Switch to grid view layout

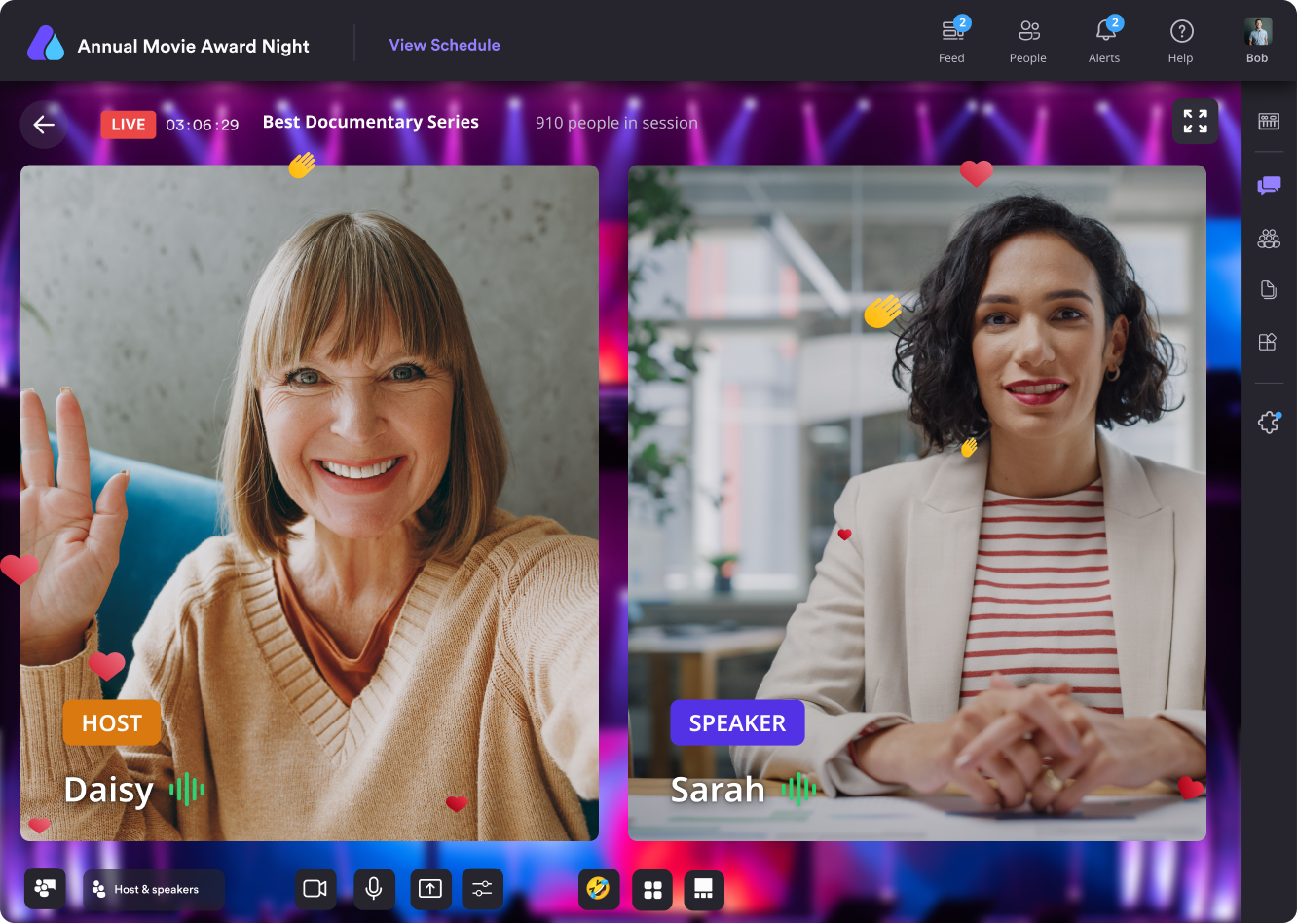(x=653, y=890)
